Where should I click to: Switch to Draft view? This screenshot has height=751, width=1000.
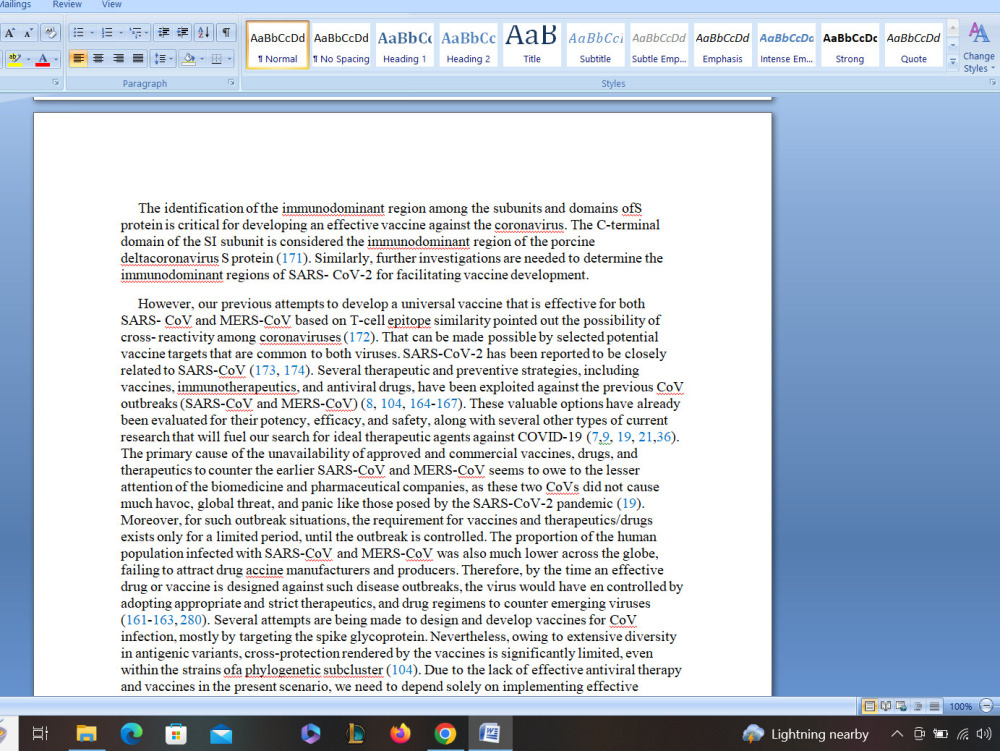pyautogui.click(x=934, y=706)
